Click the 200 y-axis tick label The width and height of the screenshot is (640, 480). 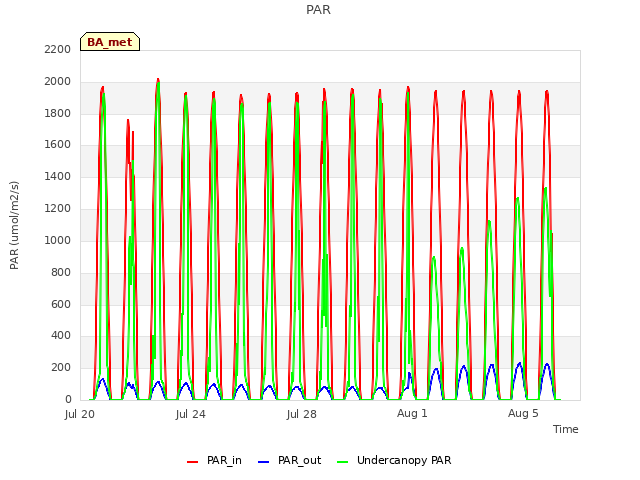coord(61,368)
